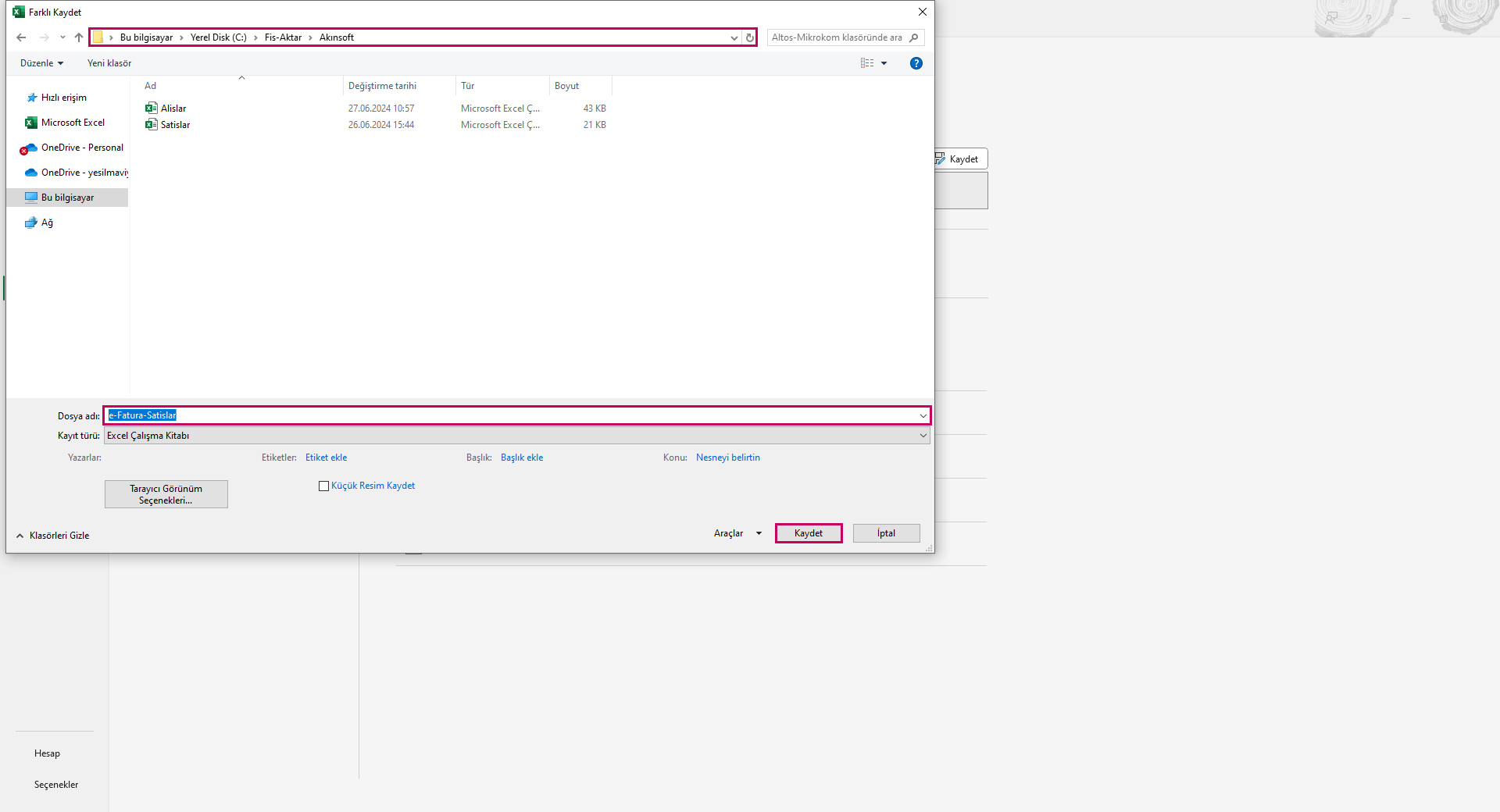This screenshot has width=1500, height=812.
Task: Open the help question mark icon
Action: pyautogui.click(x=916, y=63)
